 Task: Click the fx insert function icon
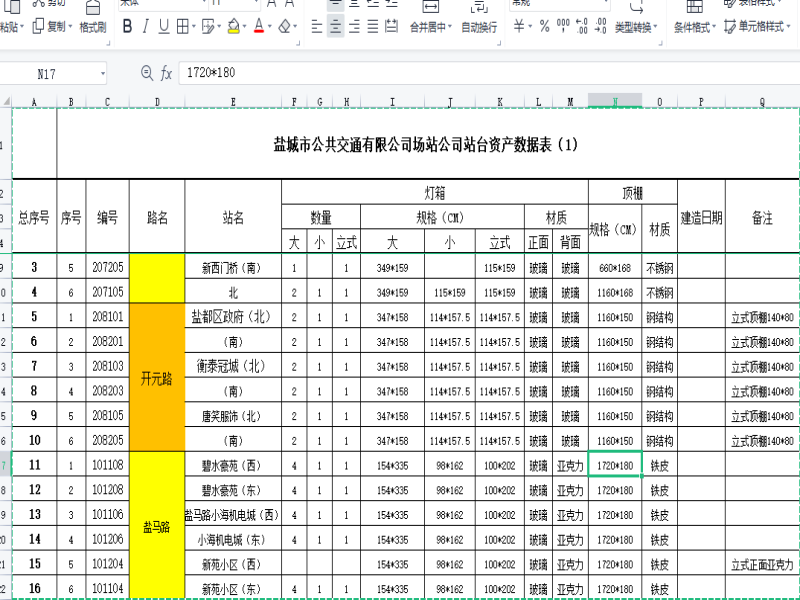point(167,73)
